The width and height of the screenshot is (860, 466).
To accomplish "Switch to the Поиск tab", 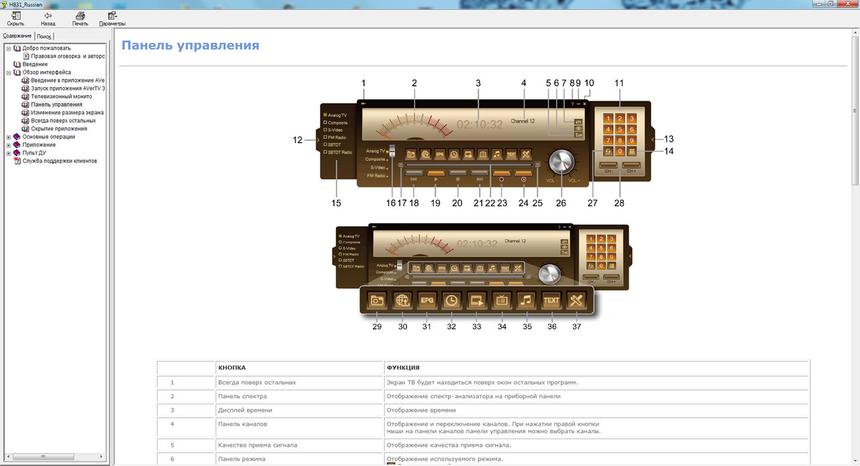I will (x=44, y=36).
